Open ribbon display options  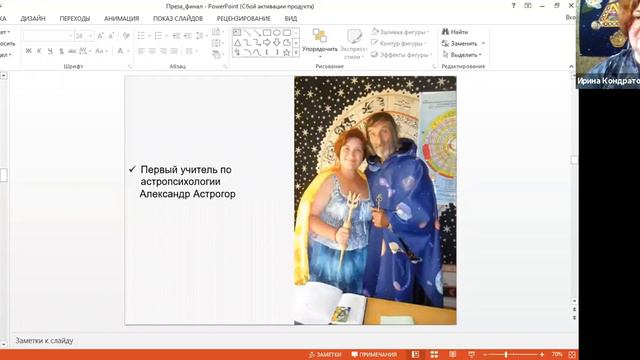pyautogui.click(x=528, y=6)
